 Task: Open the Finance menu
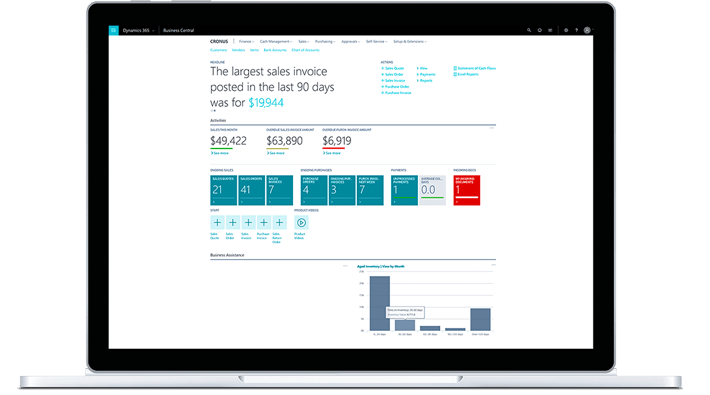[x=246, y=42]
